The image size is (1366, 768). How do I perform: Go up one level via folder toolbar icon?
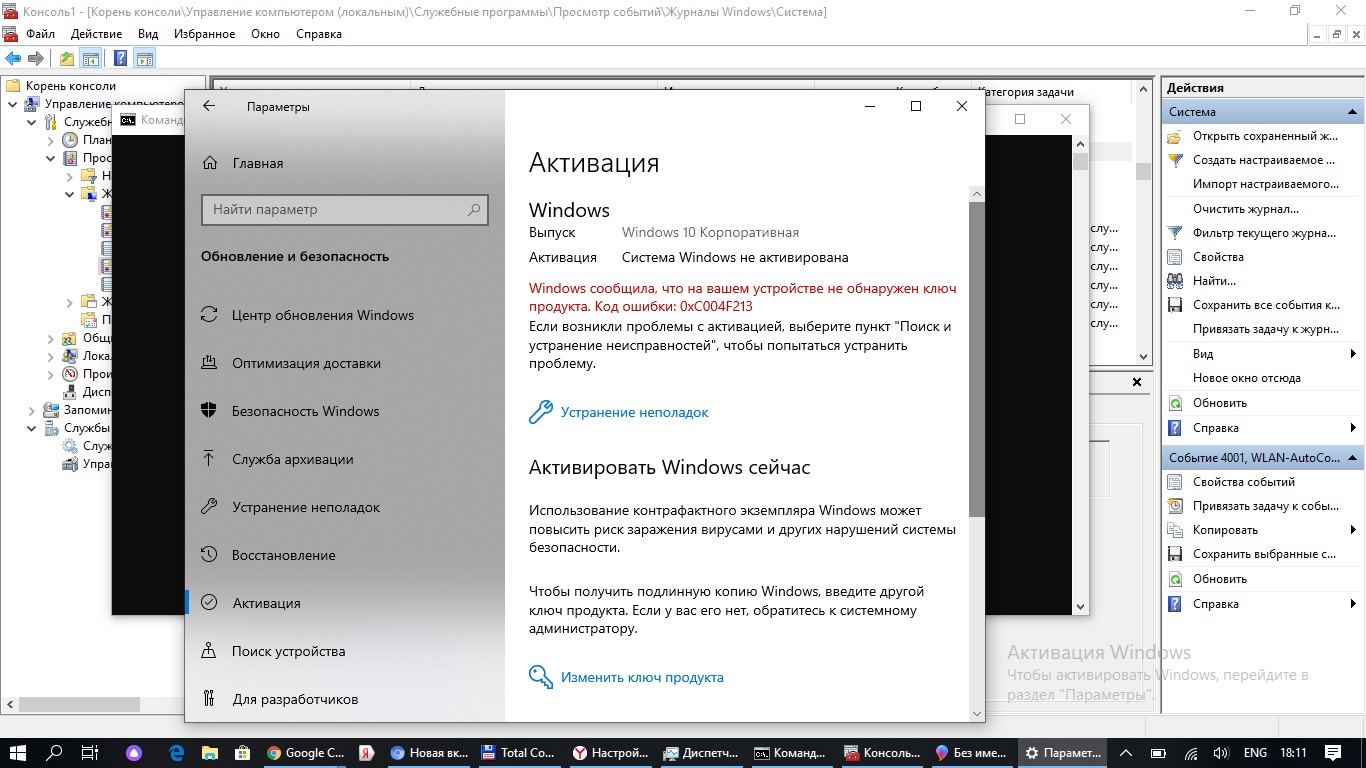pyautogui.click(x=66, y=59)
